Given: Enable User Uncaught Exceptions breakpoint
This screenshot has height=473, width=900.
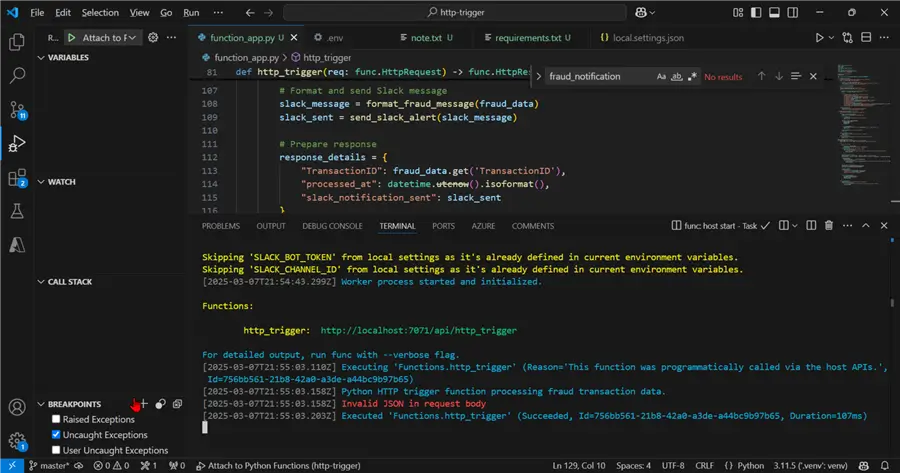Looking at the screenshot, I should point(56,450).
